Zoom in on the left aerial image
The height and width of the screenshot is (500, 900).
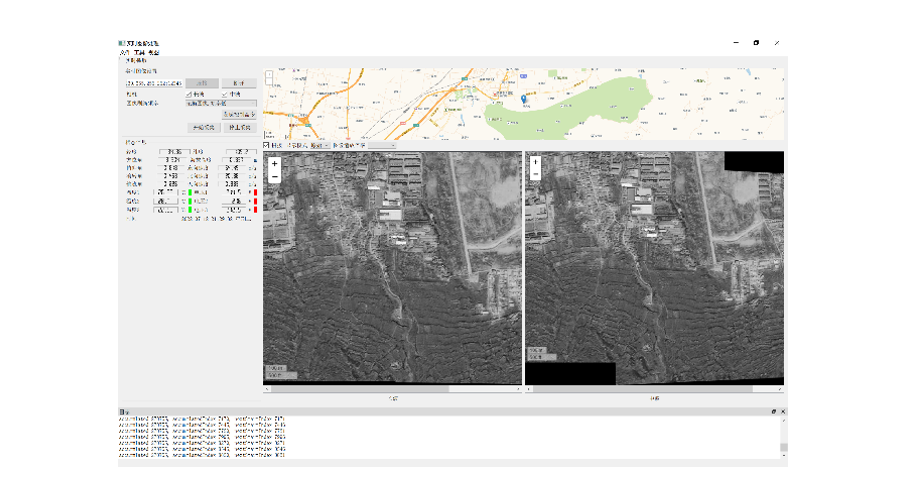pos(275,163)
